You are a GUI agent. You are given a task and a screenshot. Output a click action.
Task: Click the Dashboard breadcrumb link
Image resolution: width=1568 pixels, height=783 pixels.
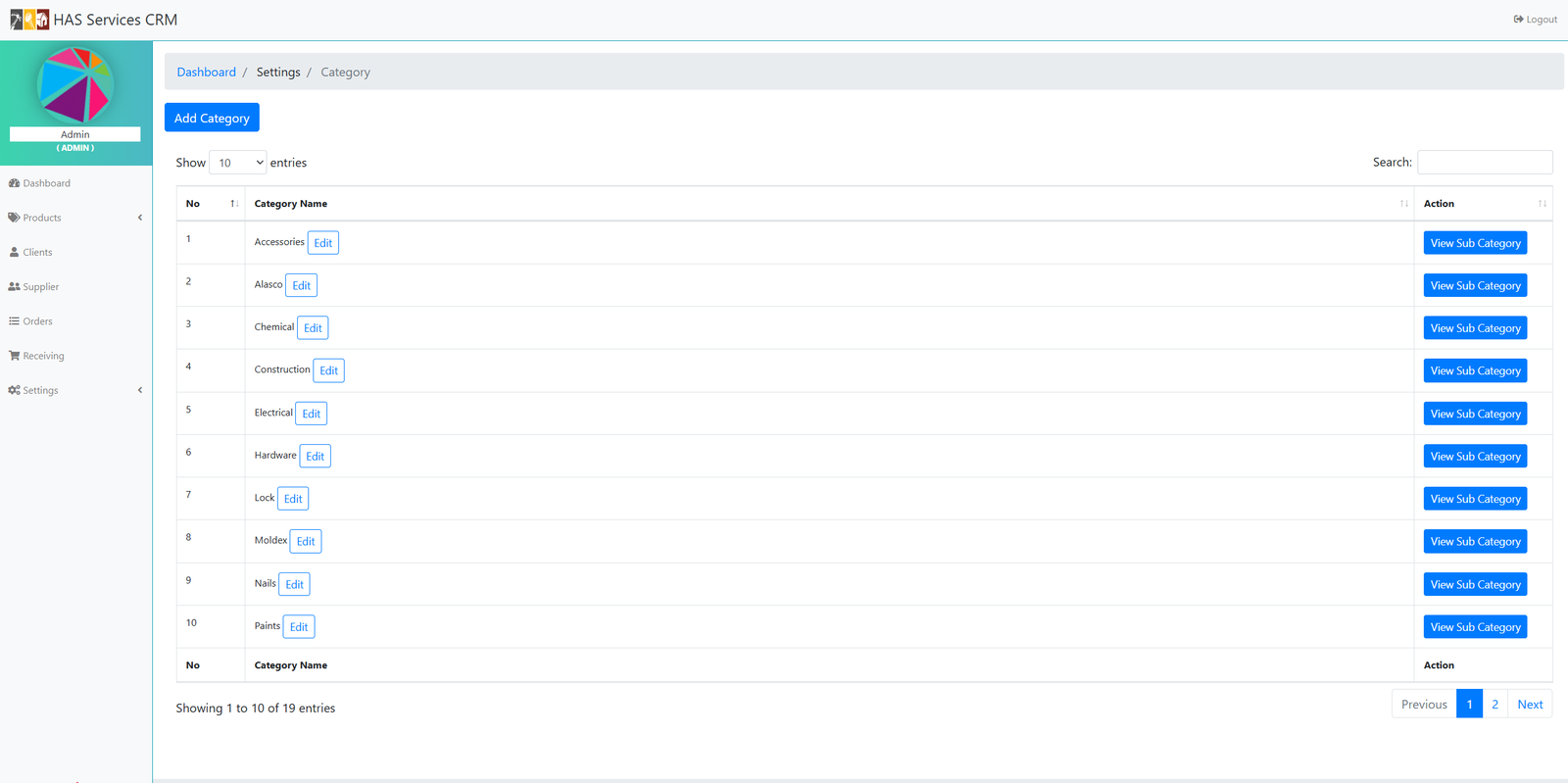(x=206, y=73)
